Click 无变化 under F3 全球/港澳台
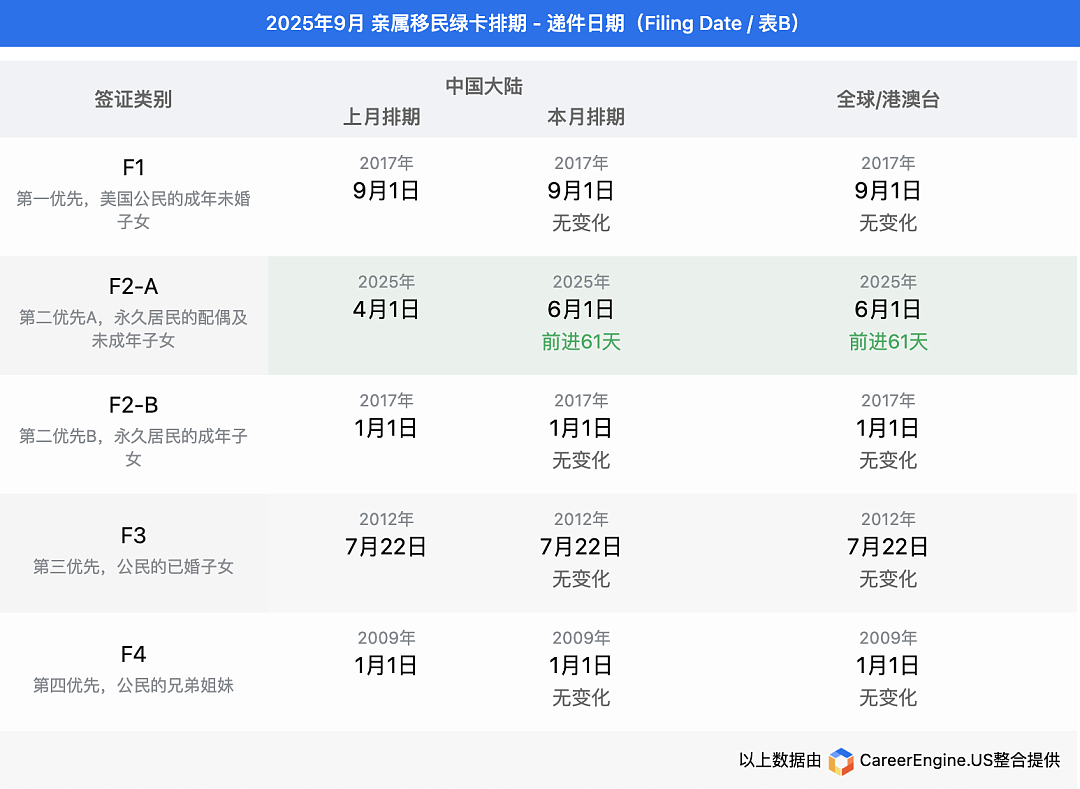The height and width of the screenshot is (789, 1080). tap(888, 579)
